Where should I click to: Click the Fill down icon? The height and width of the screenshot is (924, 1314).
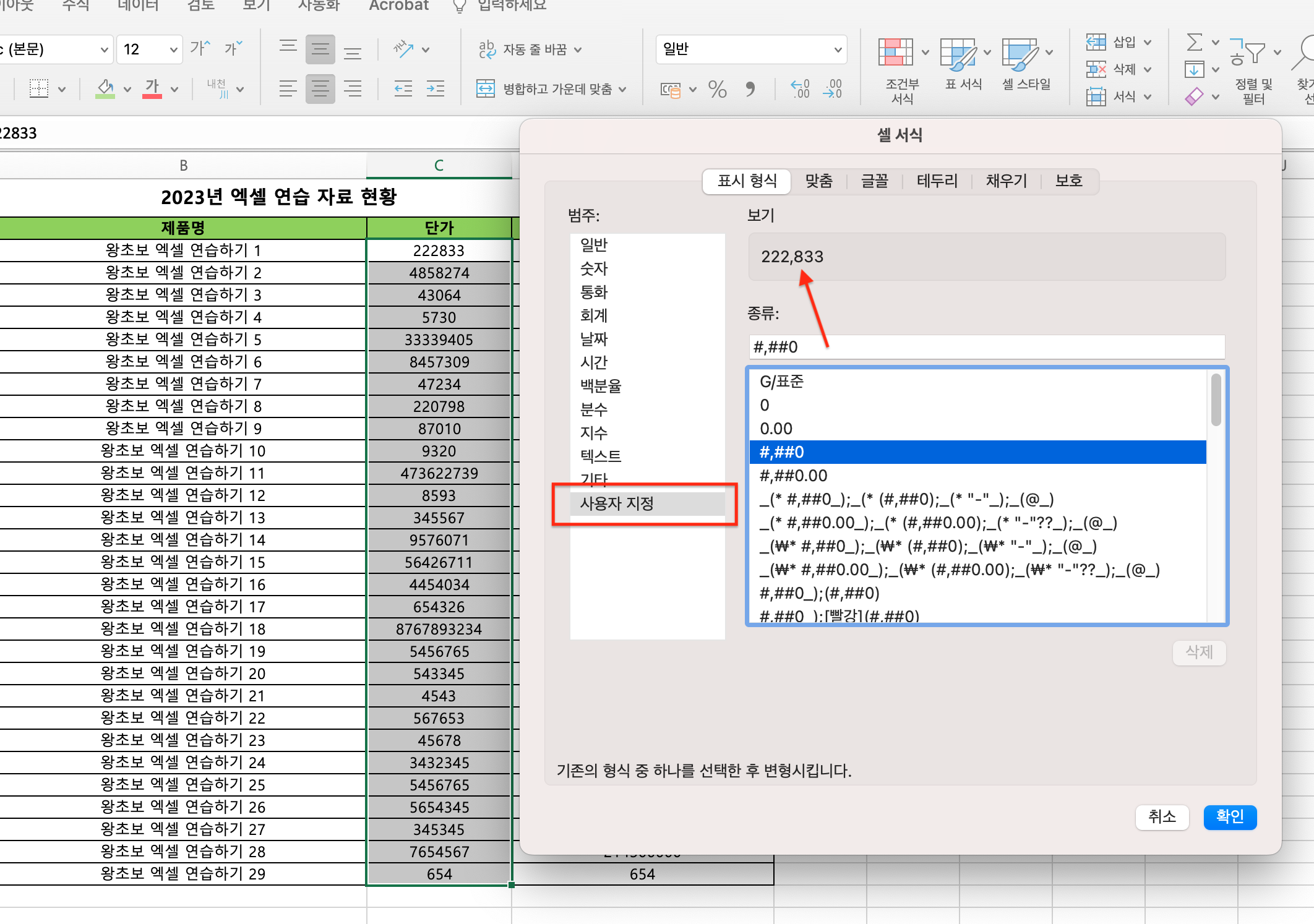(1195, 69)
